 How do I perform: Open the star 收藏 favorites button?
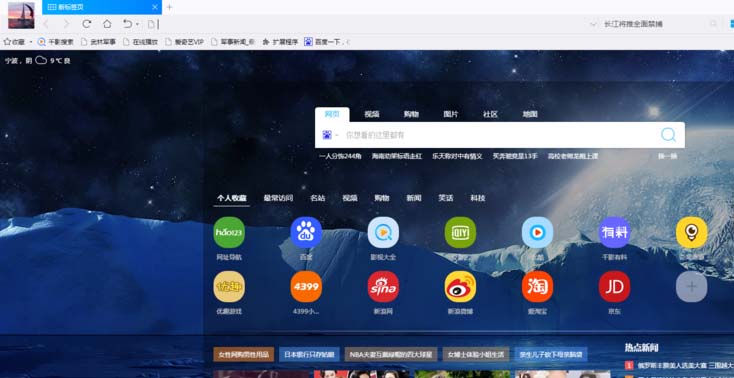[x=14, y=42]
